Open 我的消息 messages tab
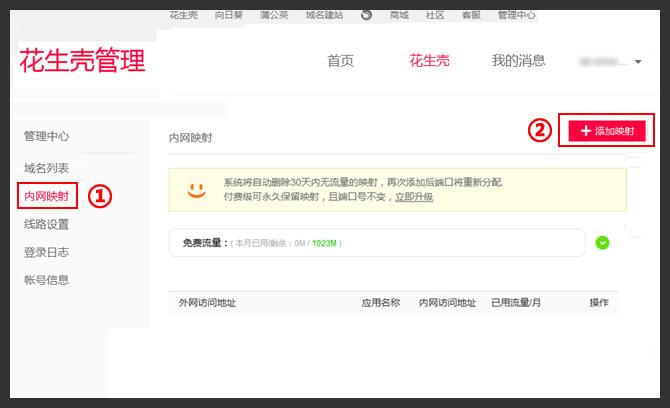The height and width of the screenshot is (408, 670). (x=518, y=61)
